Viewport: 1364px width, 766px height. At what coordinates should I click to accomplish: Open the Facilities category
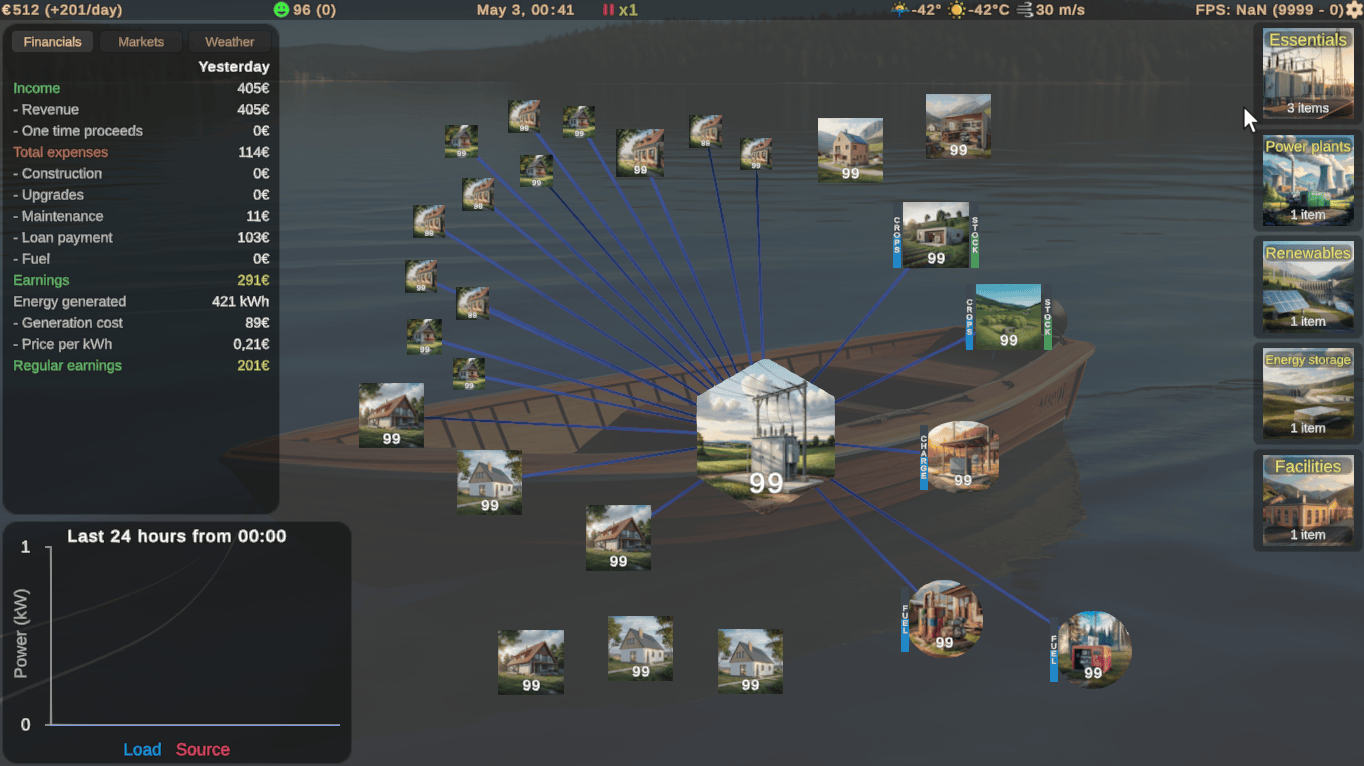(x=1307, y=502)
